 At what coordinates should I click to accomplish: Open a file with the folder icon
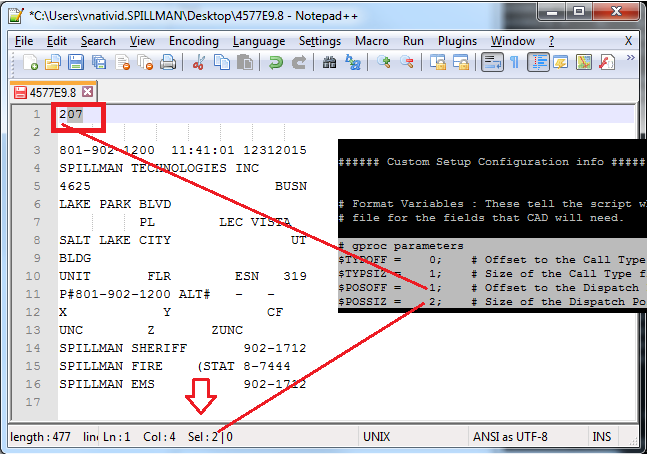(53, 63)
